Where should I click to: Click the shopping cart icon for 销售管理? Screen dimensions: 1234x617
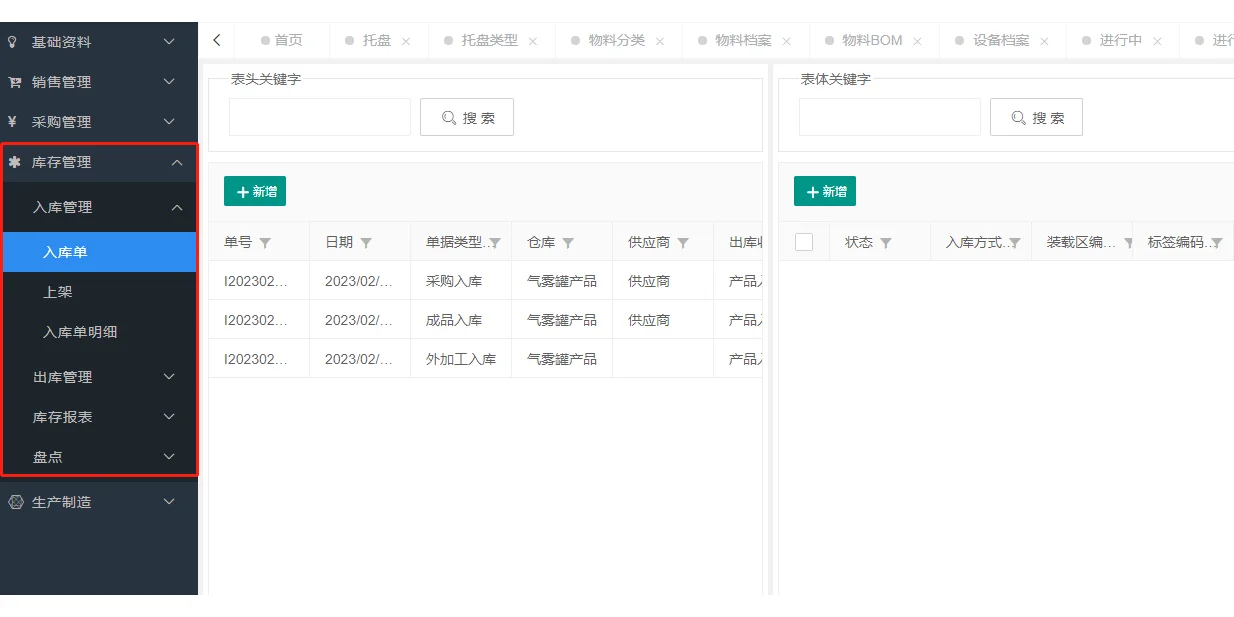13,82
